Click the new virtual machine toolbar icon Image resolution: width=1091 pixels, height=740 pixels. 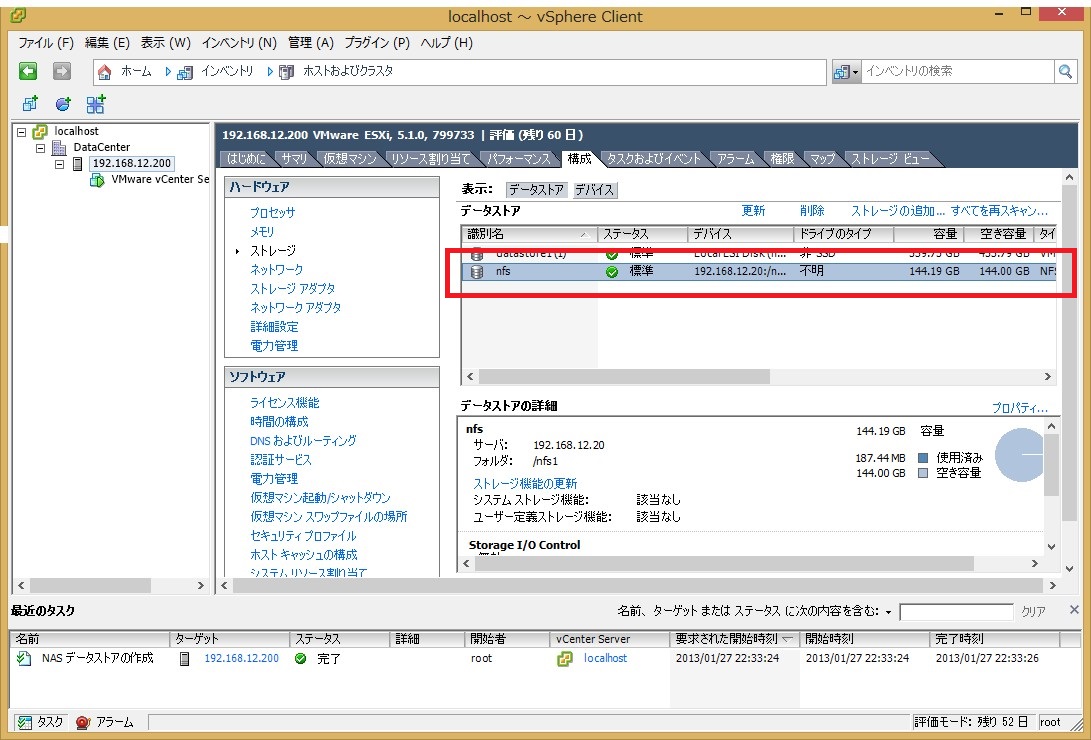tap(30, 104)
